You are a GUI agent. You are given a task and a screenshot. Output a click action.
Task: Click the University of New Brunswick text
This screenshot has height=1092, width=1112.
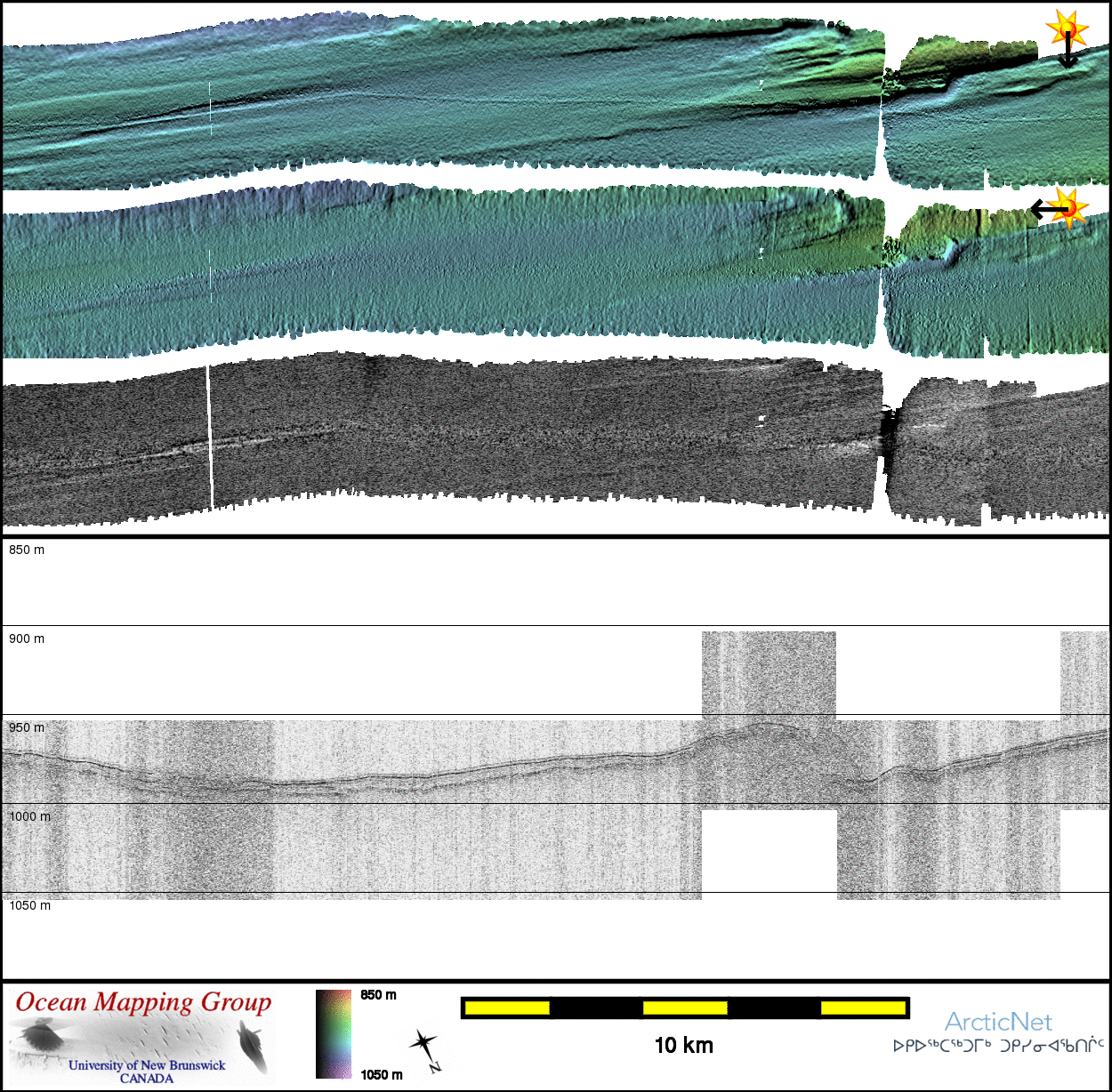click(x=147, y=1065)
